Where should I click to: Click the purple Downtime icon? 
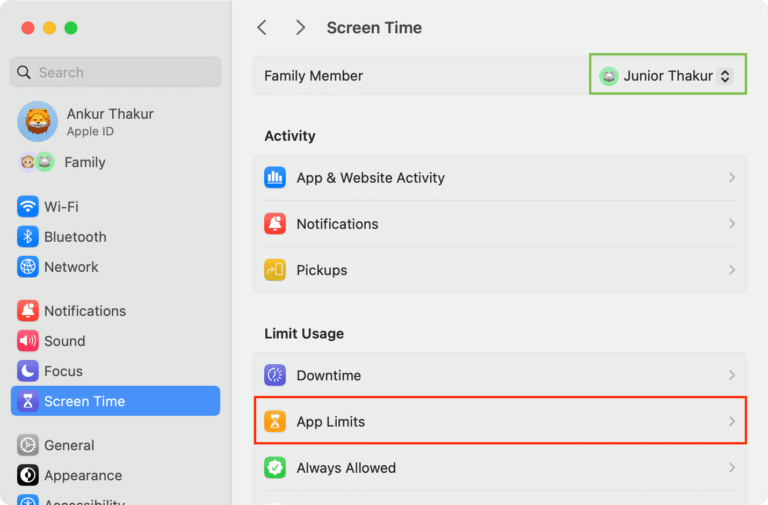[275, 375]
